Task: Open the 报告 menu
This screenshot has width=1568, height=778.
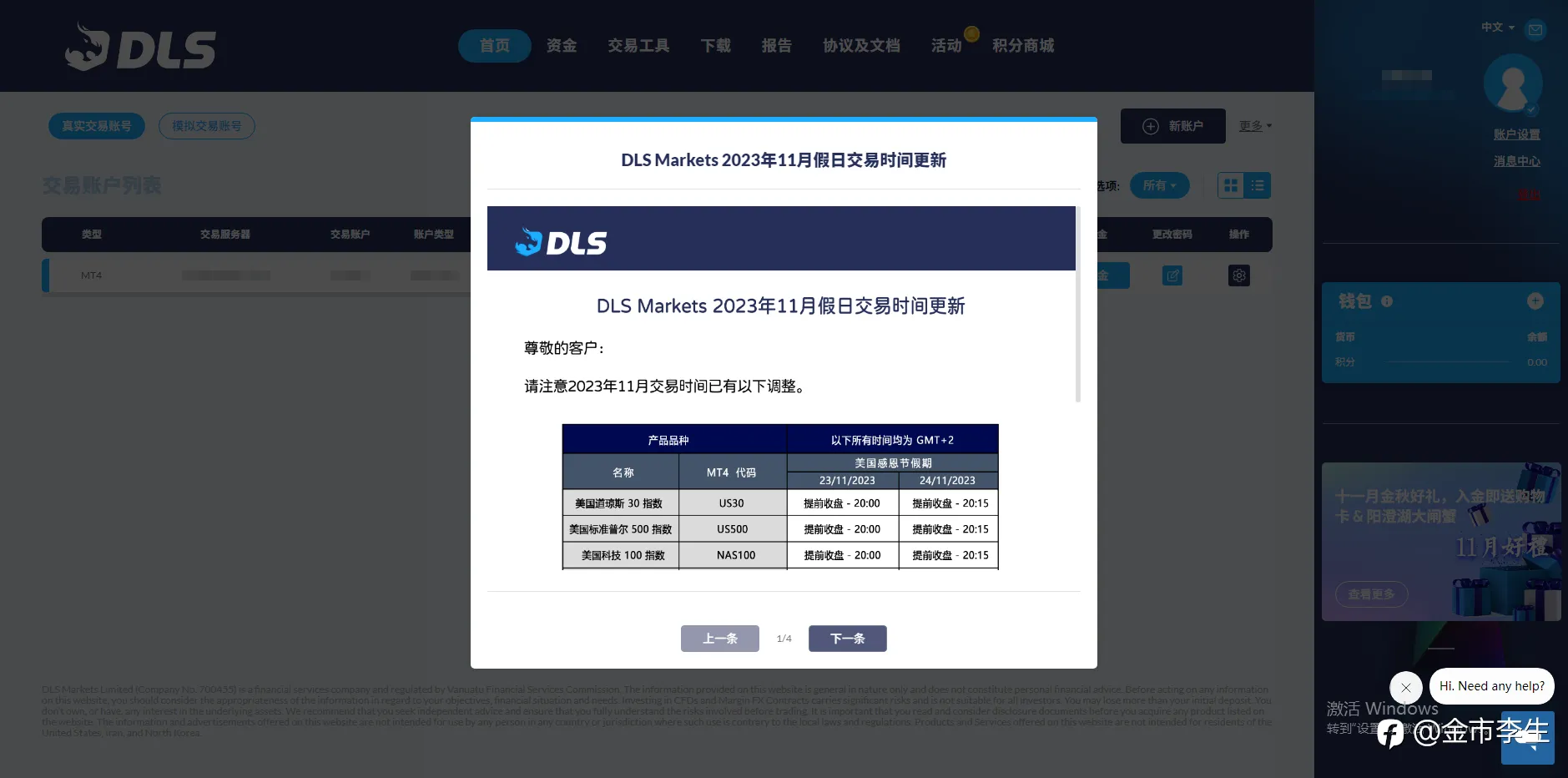Action: [776, 46]
